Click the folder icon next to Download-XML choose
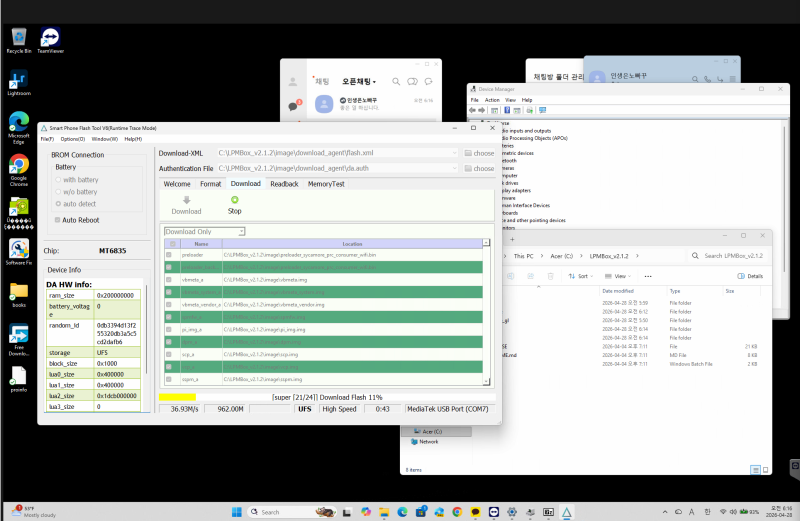 coord(468,153)
